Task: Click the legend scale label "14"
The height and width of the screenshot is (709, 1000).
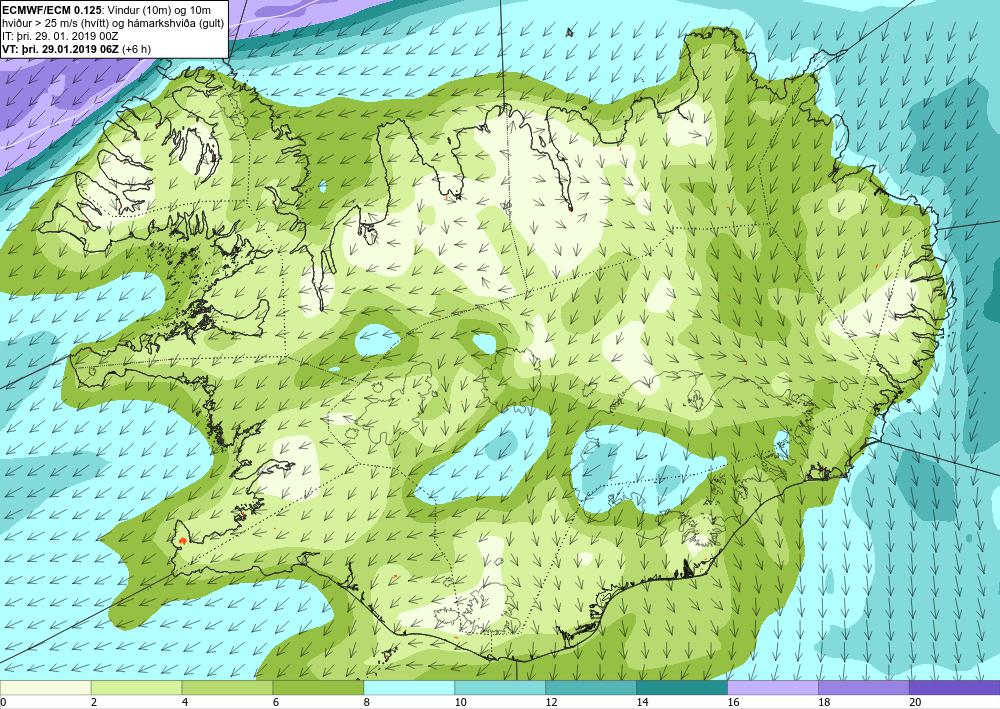Action: click(x=642, y=703)
